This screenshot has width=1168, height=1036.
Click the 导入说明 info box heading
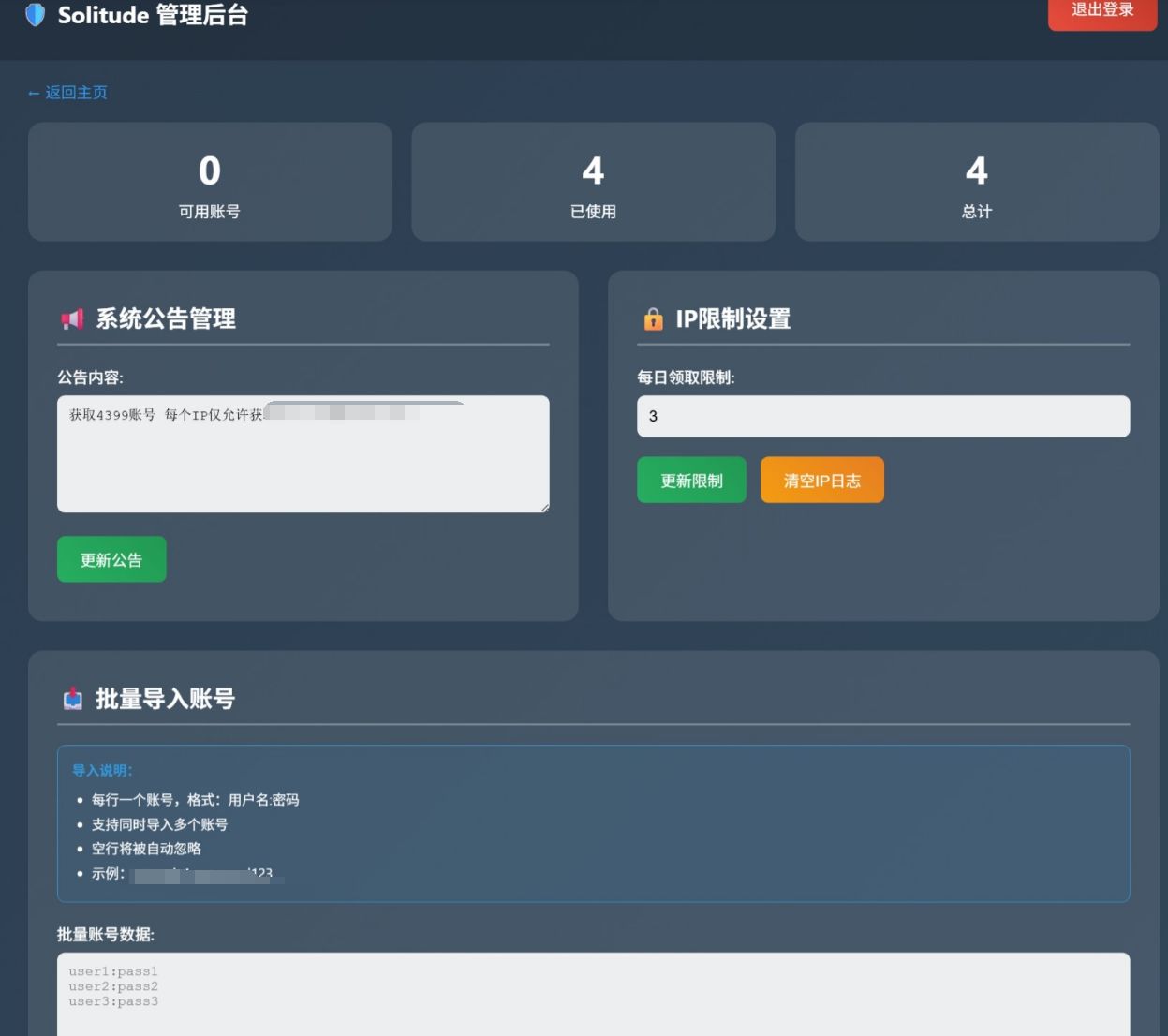pyautogui.click(x=102, y=770)
